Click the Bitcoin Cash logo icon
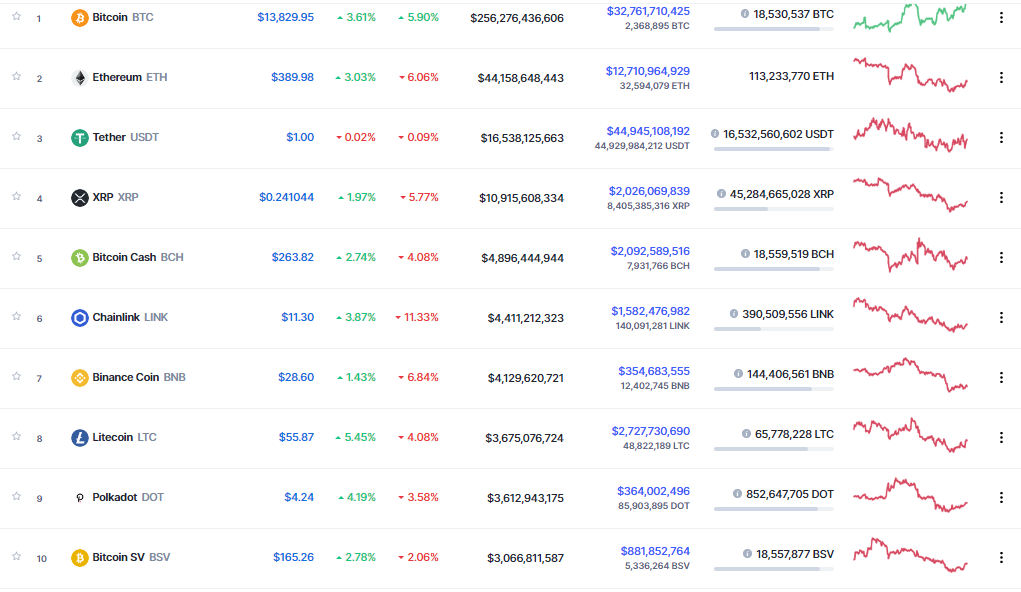Image resolution: width=1021 pixels, height=592 pixels. pyautogui.click(x=79, y=258)
